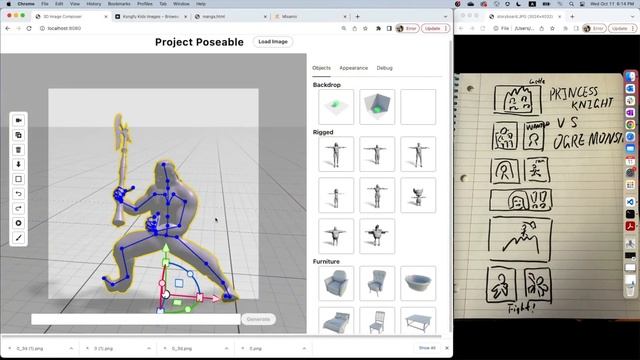640x360 pixels.
Task: Bookmark the localhost page with the star
Action: coord(365,28)
